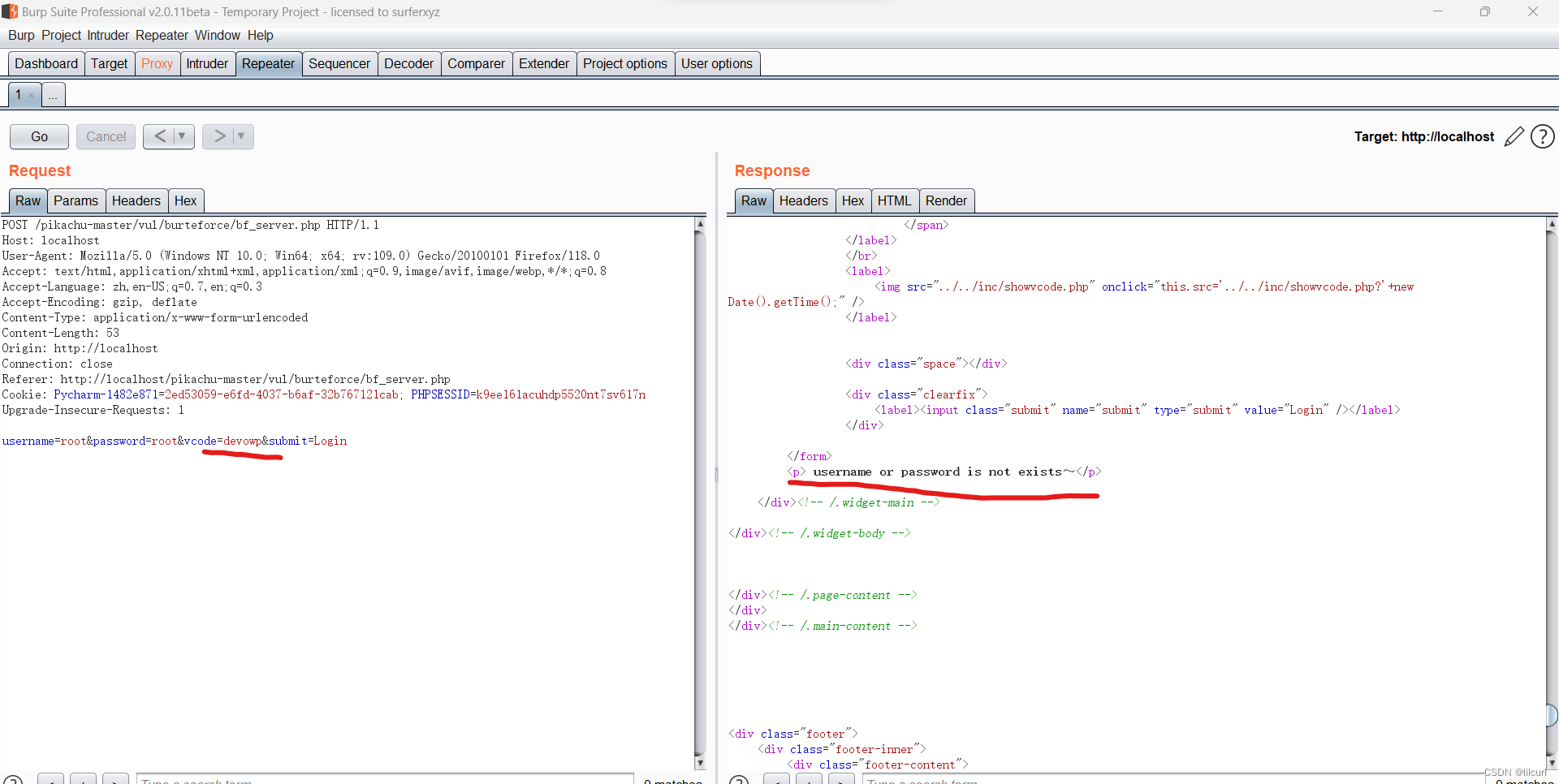The height and width of the screenshot is (784, 1559).
Task: Select the Request Headers tab
Action: pyautogui.click(x=136, y=201)
